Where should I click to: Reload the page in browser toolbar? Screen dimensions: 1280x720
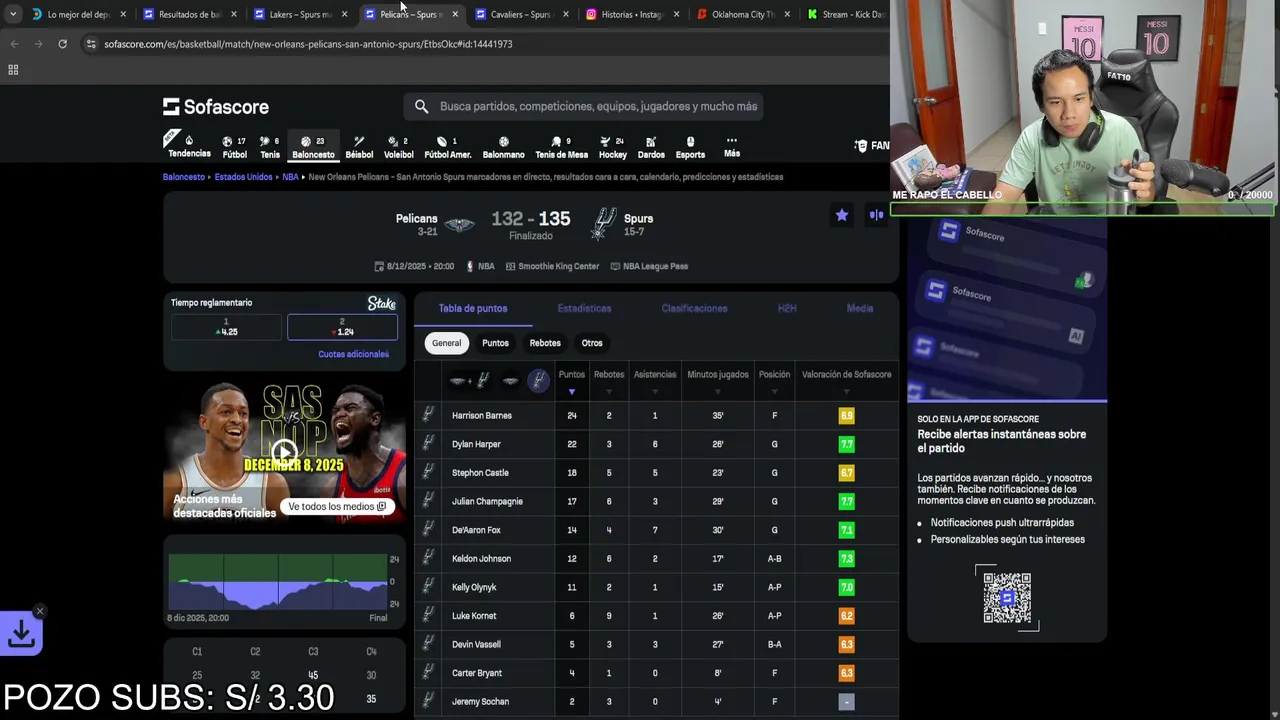(x=62, y=44)
